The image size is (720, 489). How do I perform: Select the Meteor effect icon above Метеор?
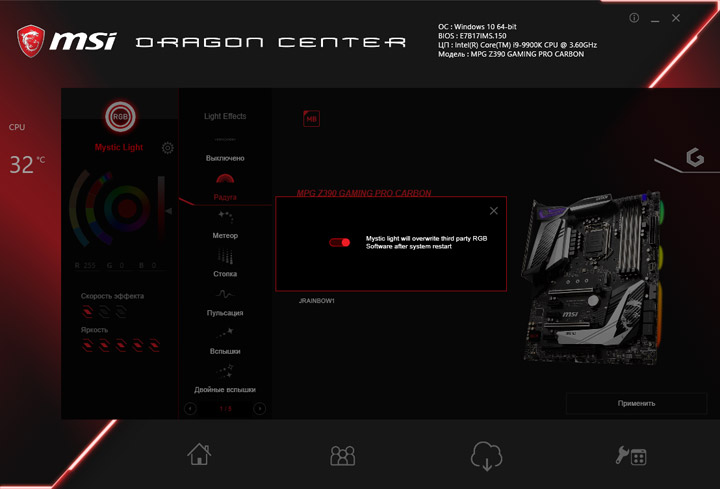[225, 217]
